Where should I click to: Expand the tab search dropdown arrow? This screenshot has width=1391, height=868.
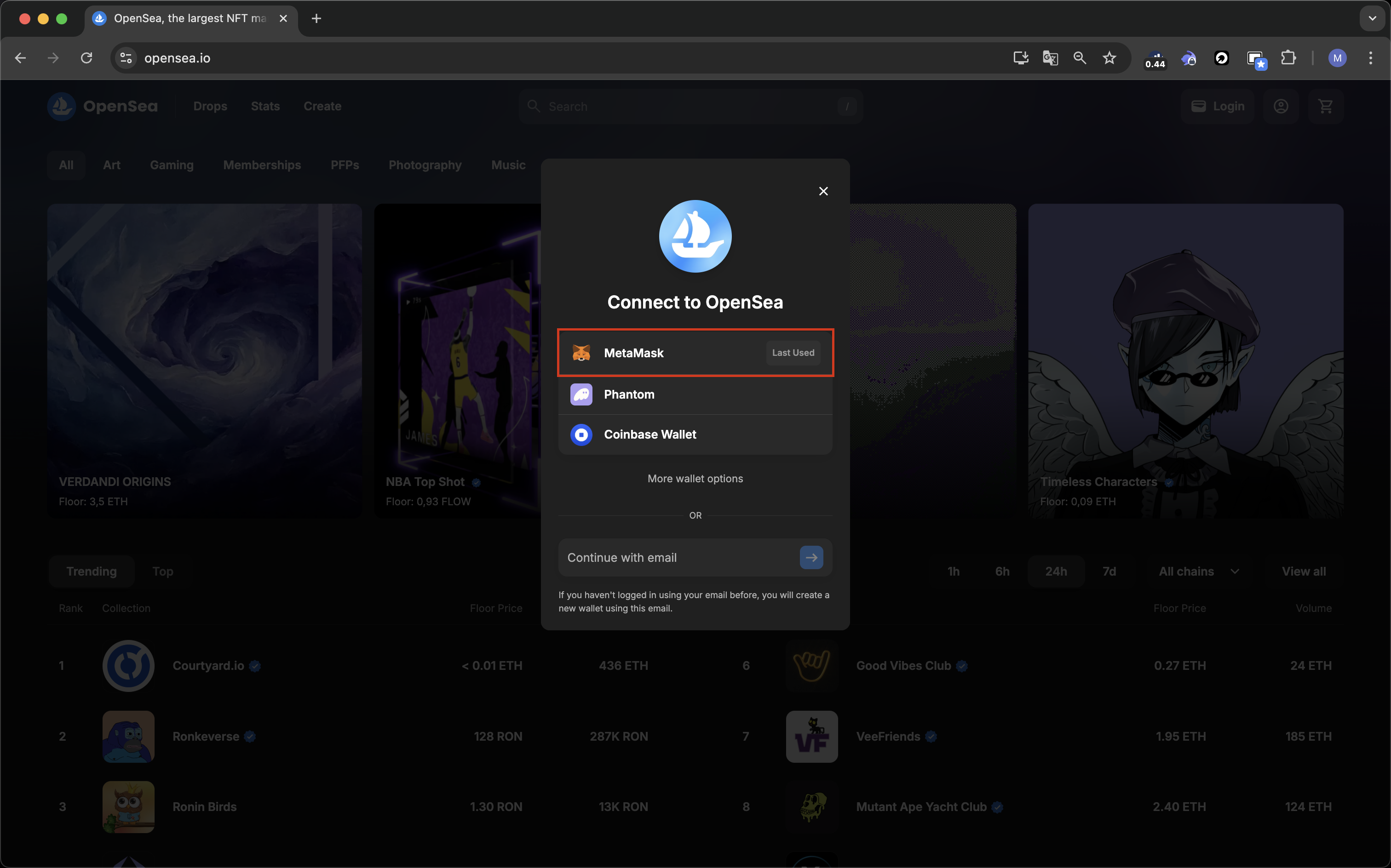[x=1372, y=18]
